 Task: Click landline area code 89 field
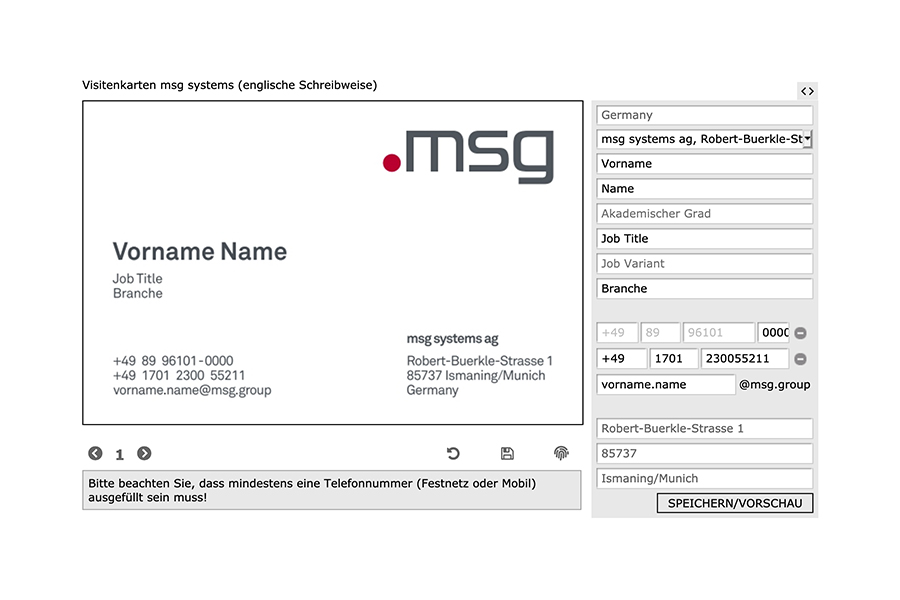(x=660, y=332)
